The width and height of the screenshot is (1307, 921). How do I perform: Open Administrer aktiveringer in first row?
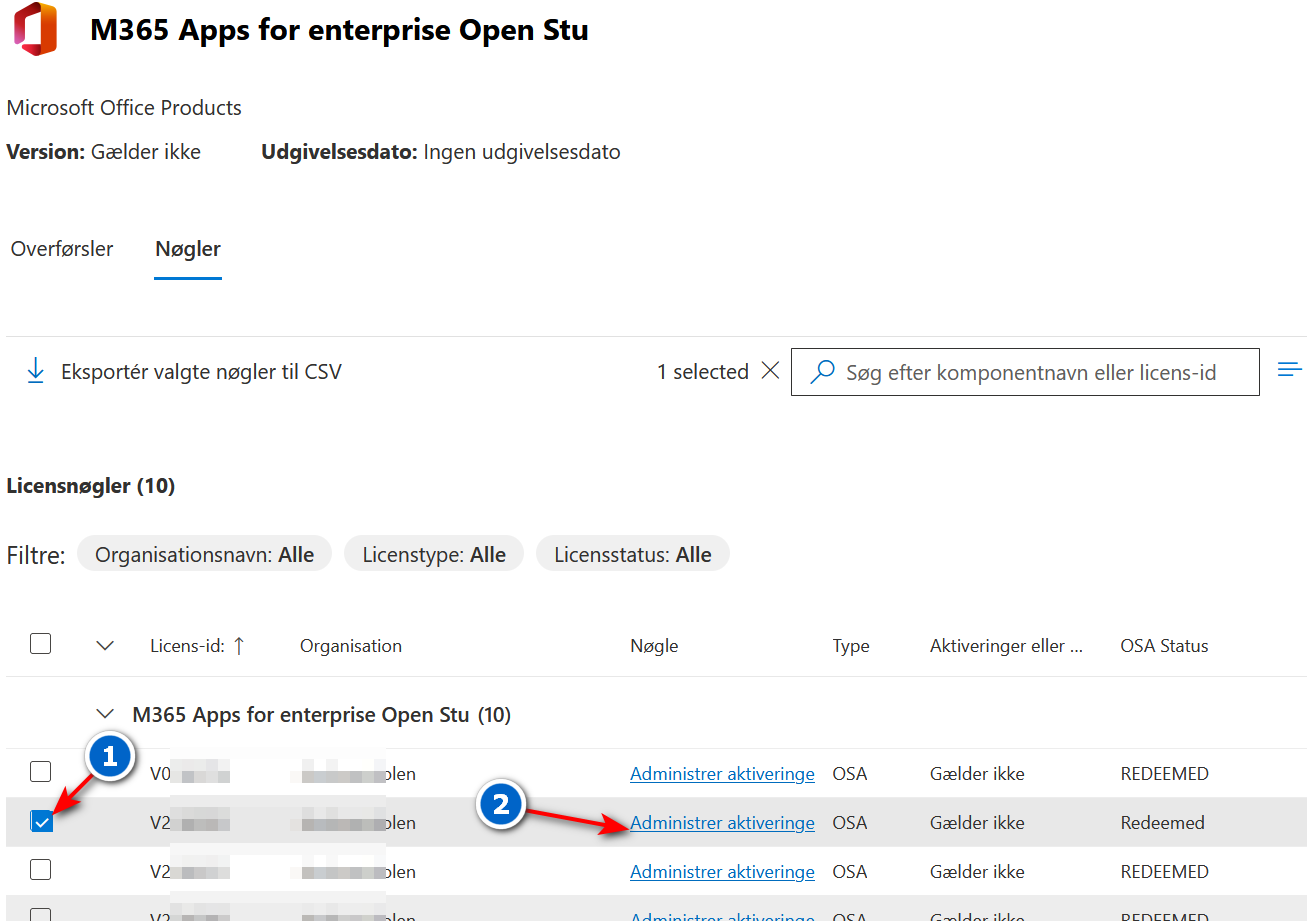click(722, 774)
